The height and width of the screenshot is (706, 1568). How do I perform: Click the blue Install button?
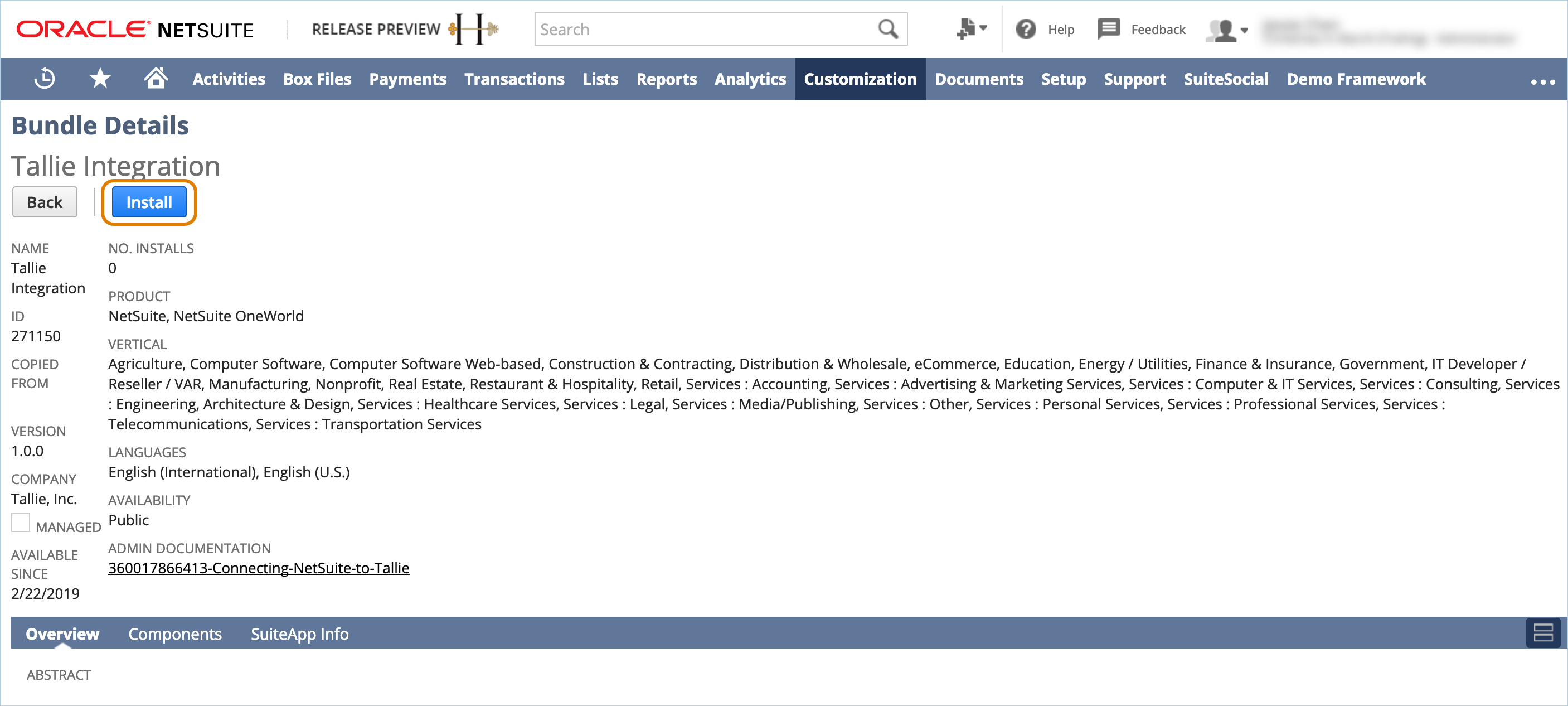click(x=149, y=202)
